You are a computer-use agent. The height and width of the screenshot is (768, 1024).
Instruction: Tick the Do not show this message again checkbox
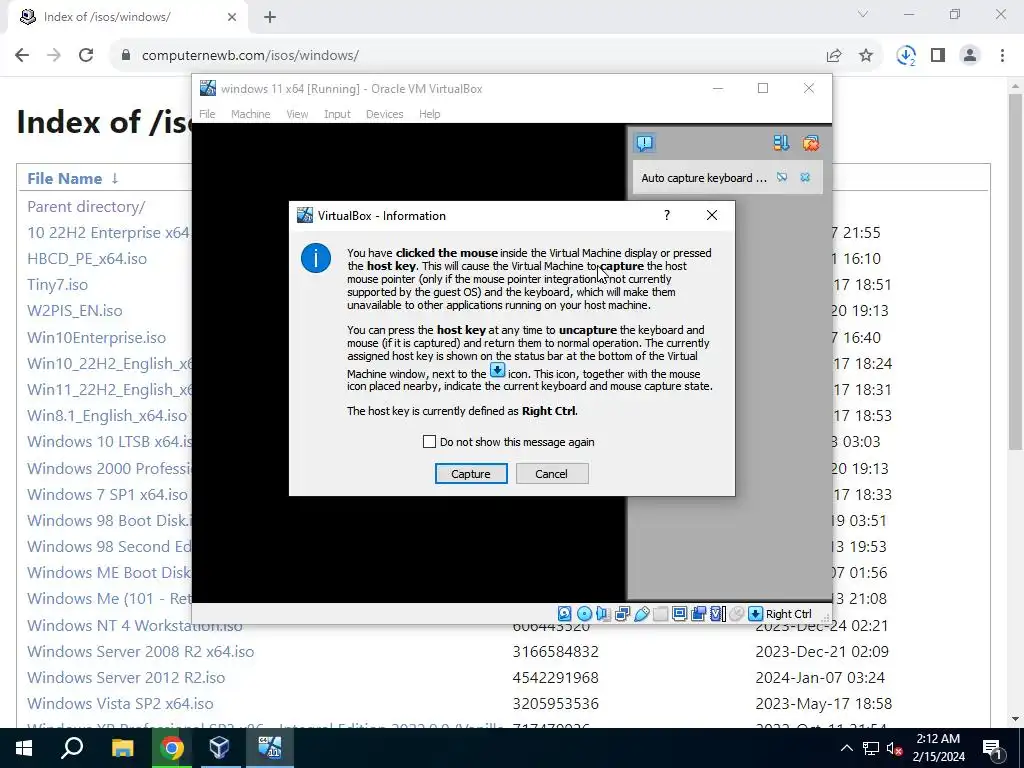coord(429,442)
